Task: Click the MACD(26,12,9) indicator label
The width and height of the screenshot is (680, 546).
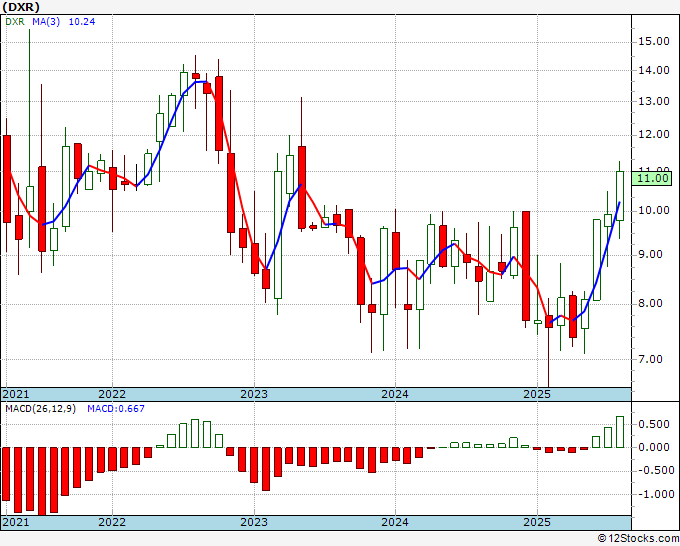Action: 40,409
